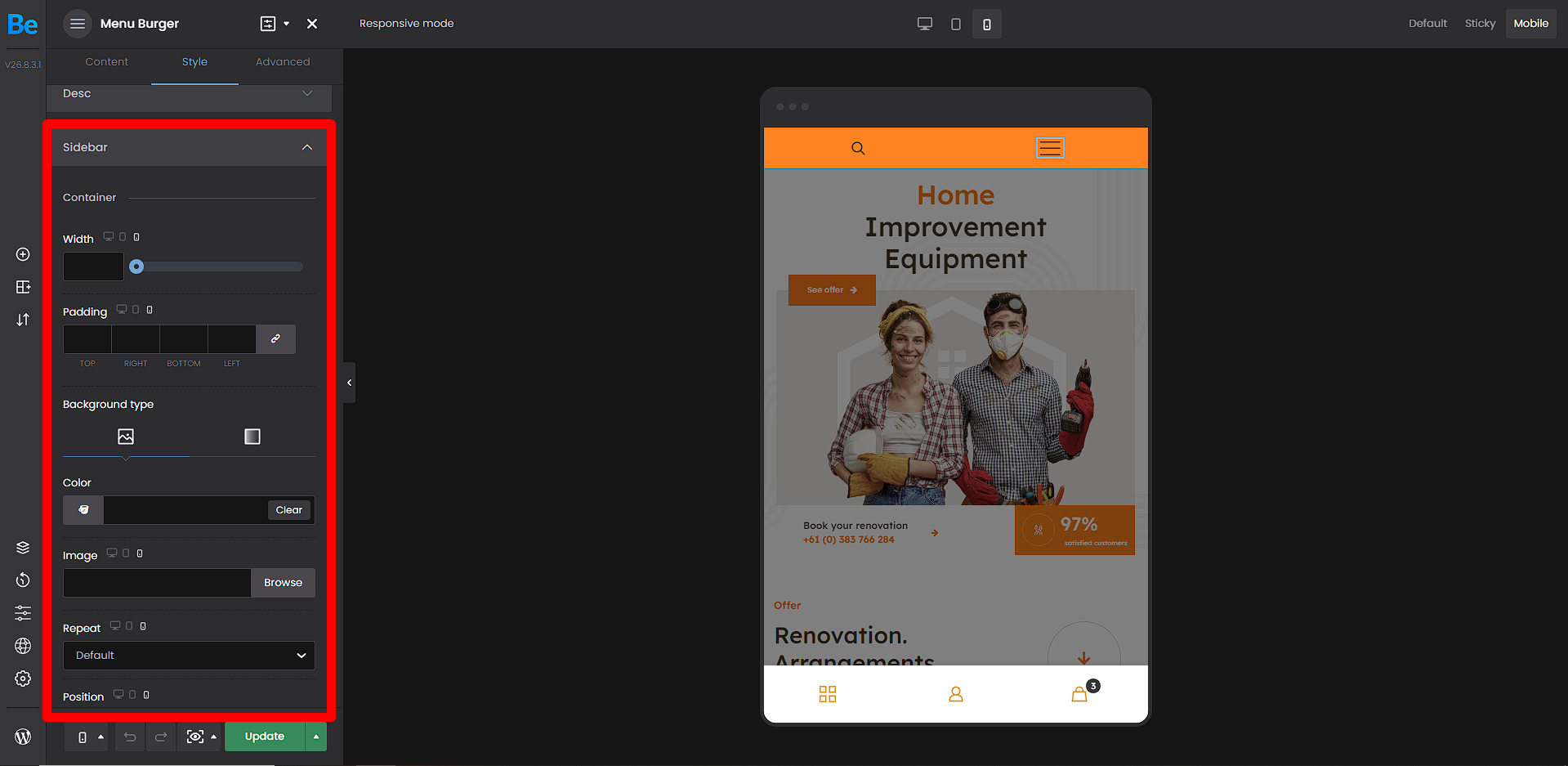Click the add element plus icon

(23, 254)
